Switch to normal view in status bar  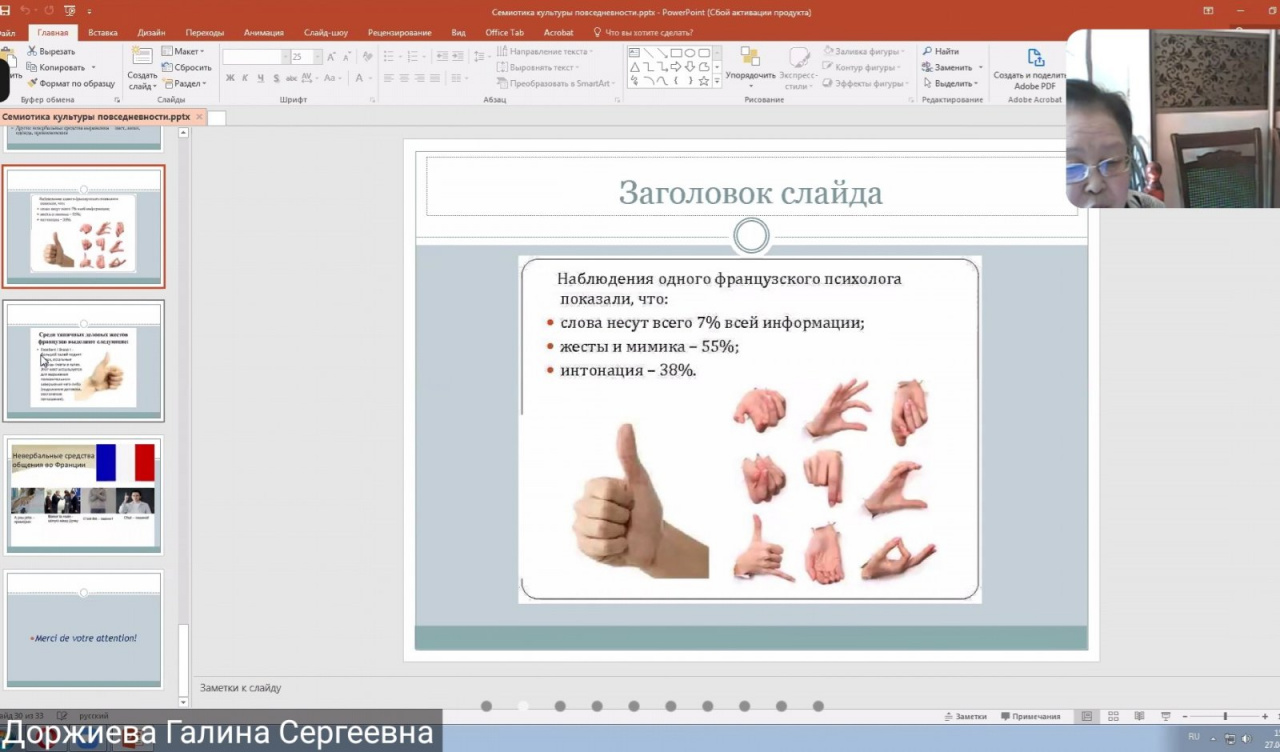pyautogui.click(x=1087, y=716)
